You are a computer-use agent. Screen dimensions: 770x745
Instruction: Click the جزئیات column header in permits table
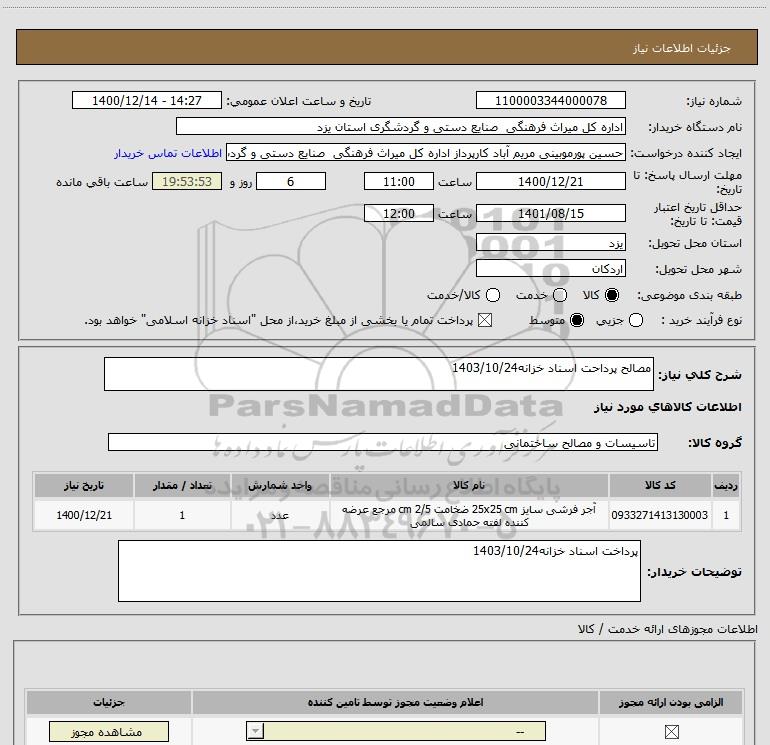(109, 703)
